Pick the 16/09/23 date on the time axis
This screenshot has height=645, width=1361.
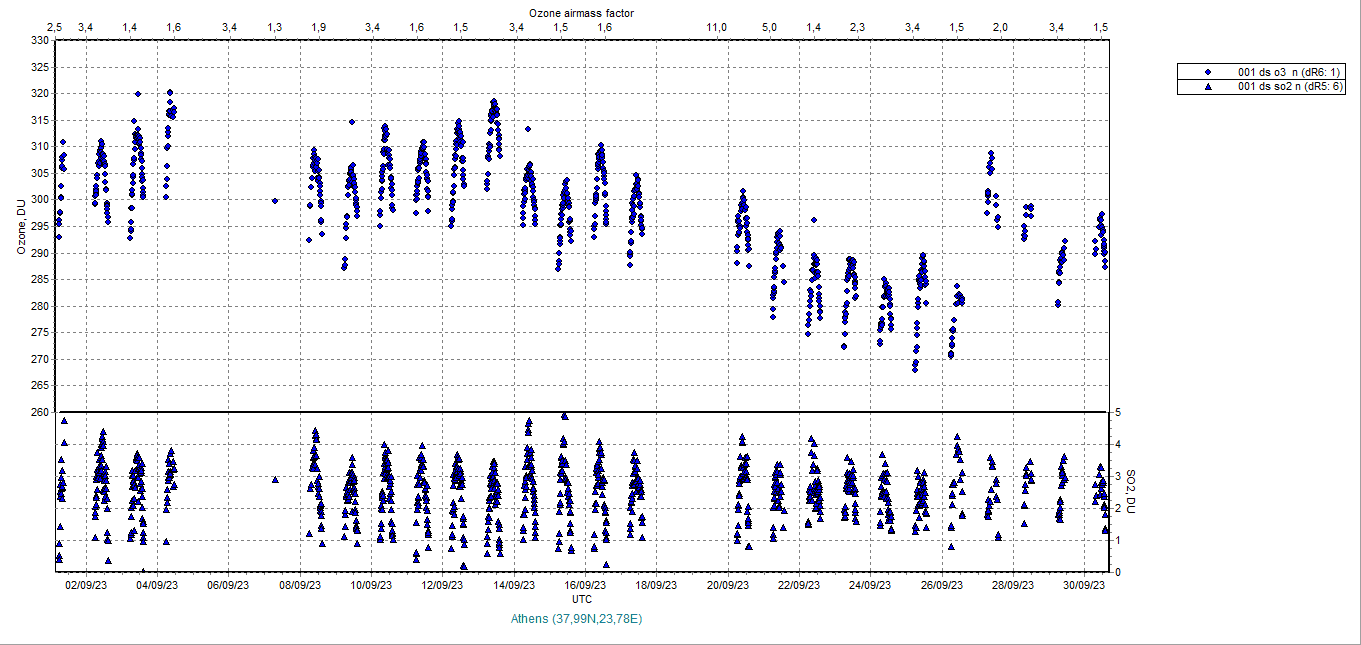584,586
